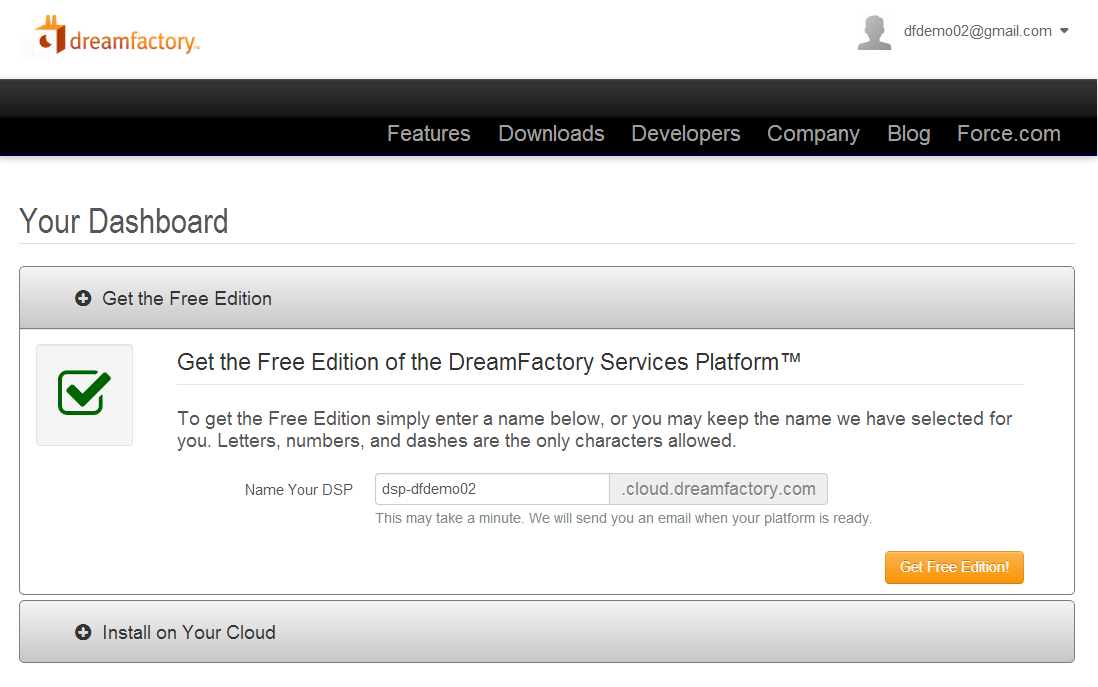Screen dimensions: 1098x687
Task: Click the plus icon beside Install on Your Cloud
Action: point(83,632)
